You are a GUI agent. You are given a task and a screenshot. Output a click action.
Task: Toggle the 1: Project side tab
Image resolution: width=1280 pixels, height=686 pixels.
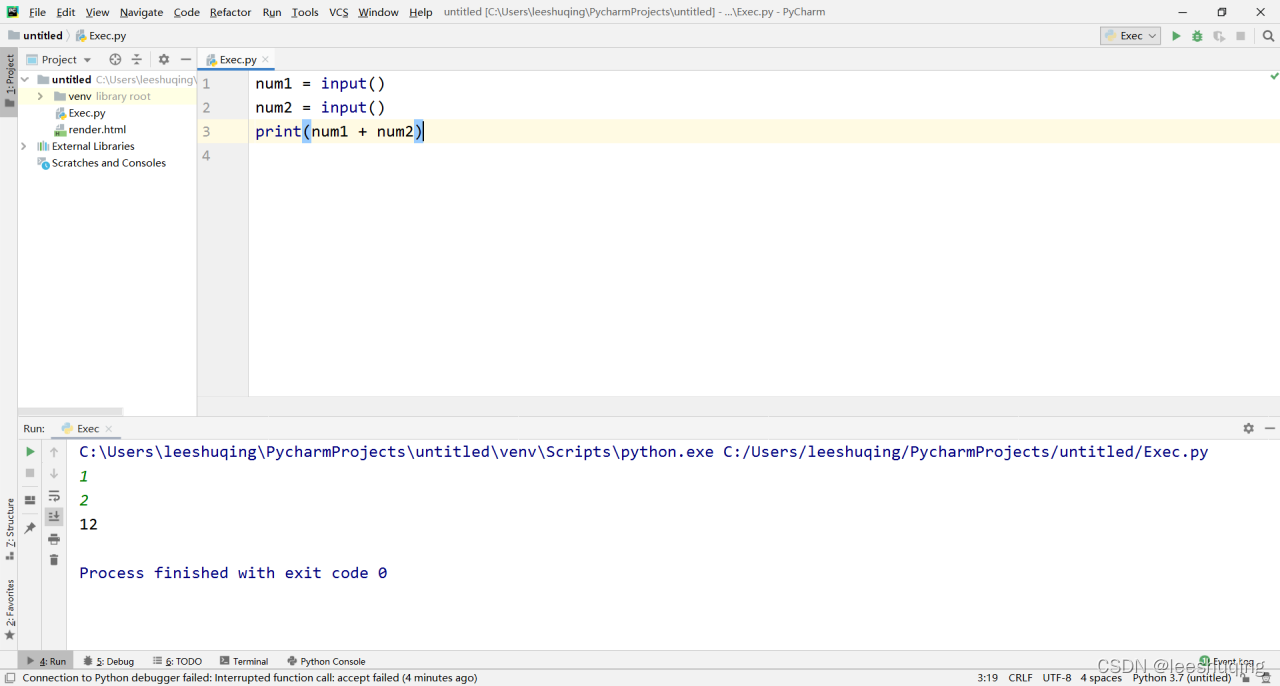point(9,82)
